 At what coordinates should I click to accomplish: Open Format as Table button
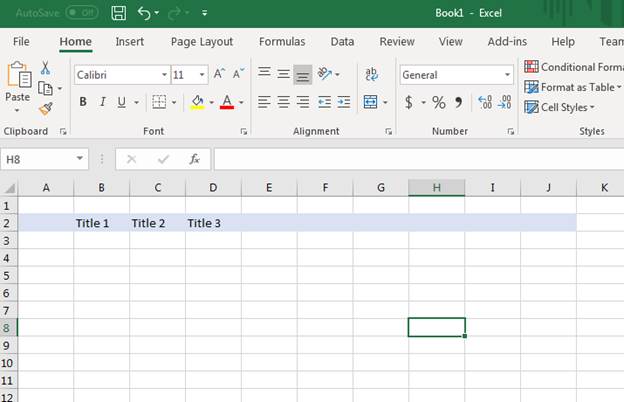(x=572, y=87)
